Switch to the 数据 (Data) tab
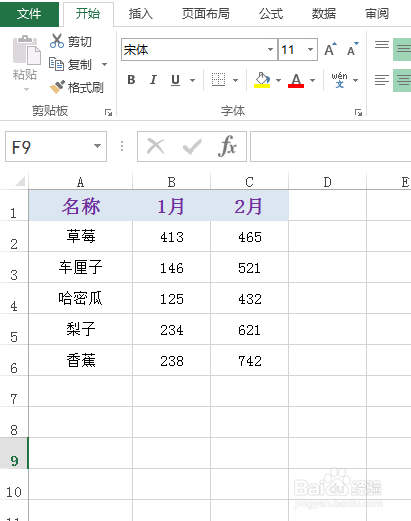Viewport: 411px width, 521px height. tap(324, 14)
